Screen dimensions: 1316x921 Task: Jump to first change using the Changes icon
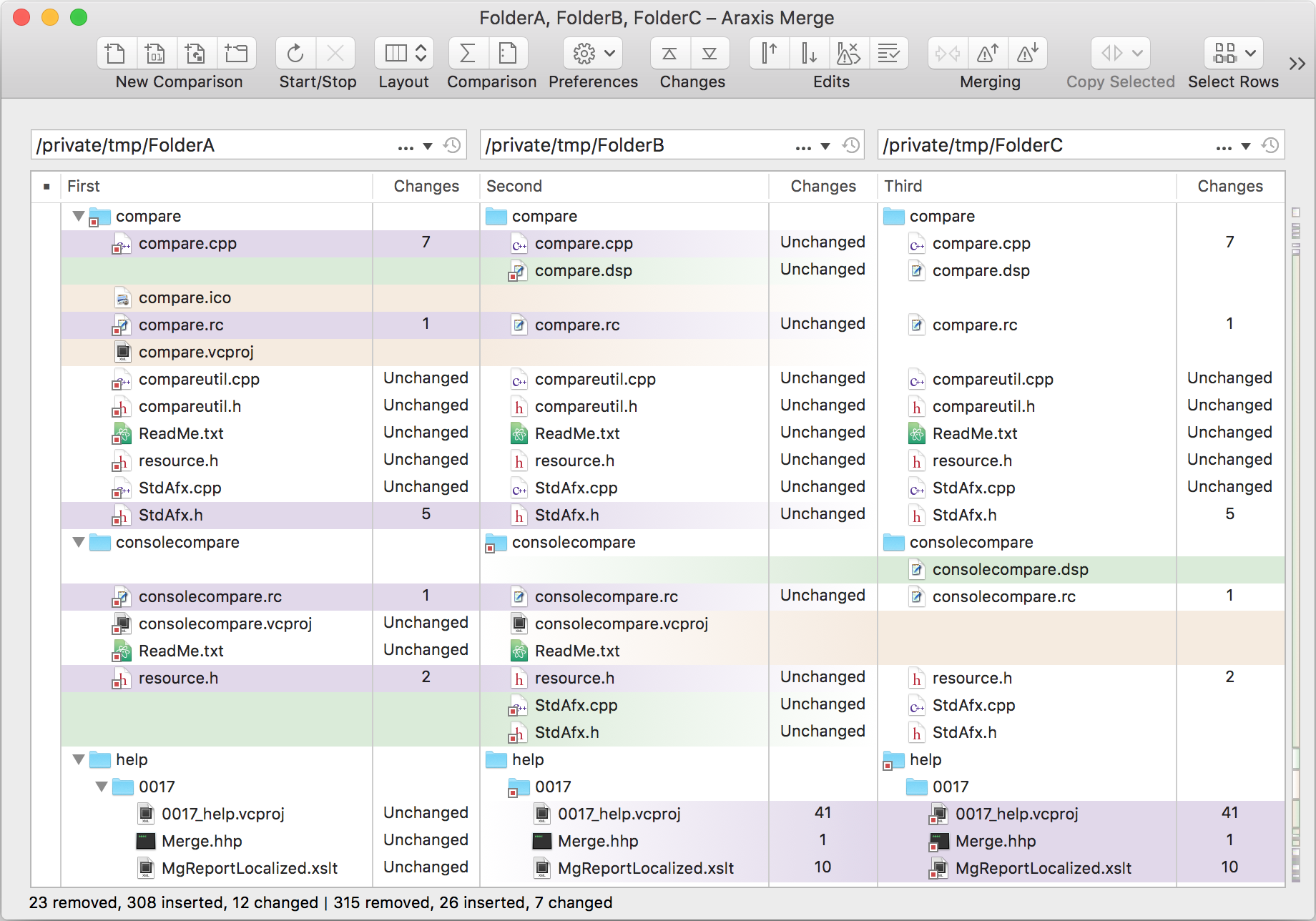(x=668, y=53)
